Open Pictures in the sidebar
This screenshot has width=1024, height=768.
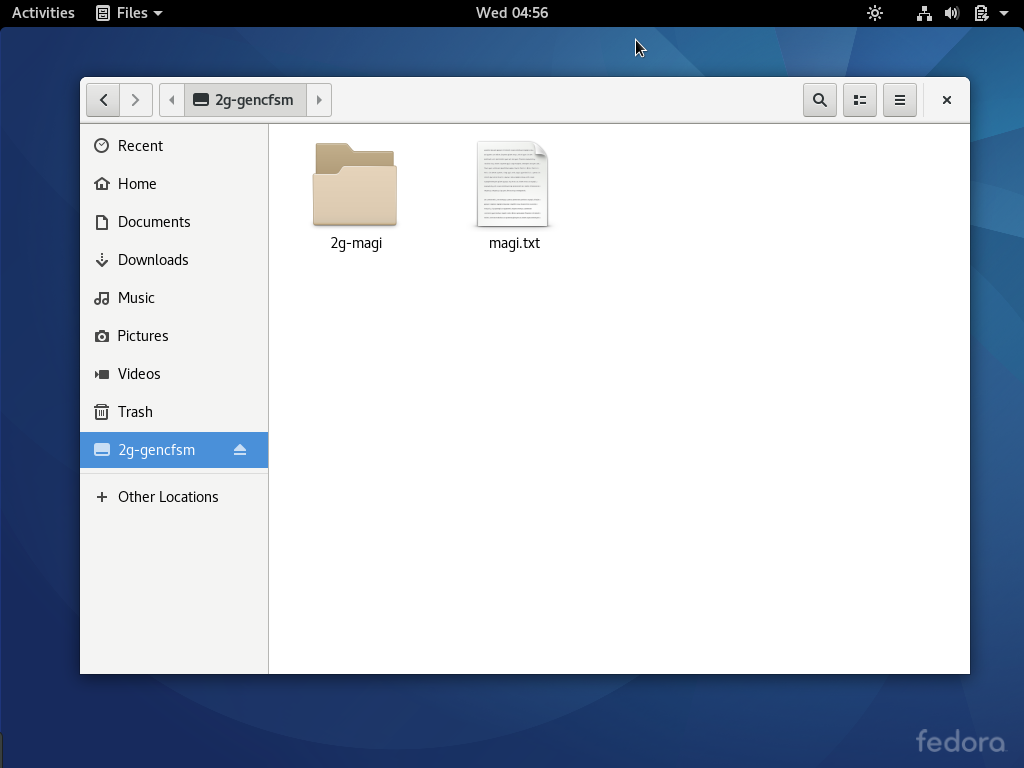point(174,336)
